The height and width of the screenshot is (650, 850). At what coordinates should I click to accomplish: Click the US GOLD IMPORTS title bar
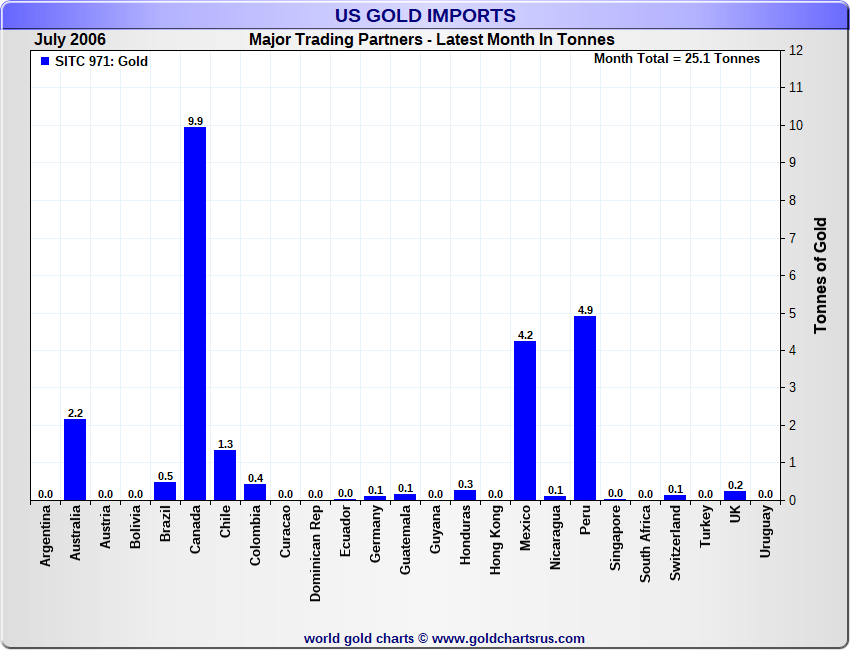click(425, 16)
